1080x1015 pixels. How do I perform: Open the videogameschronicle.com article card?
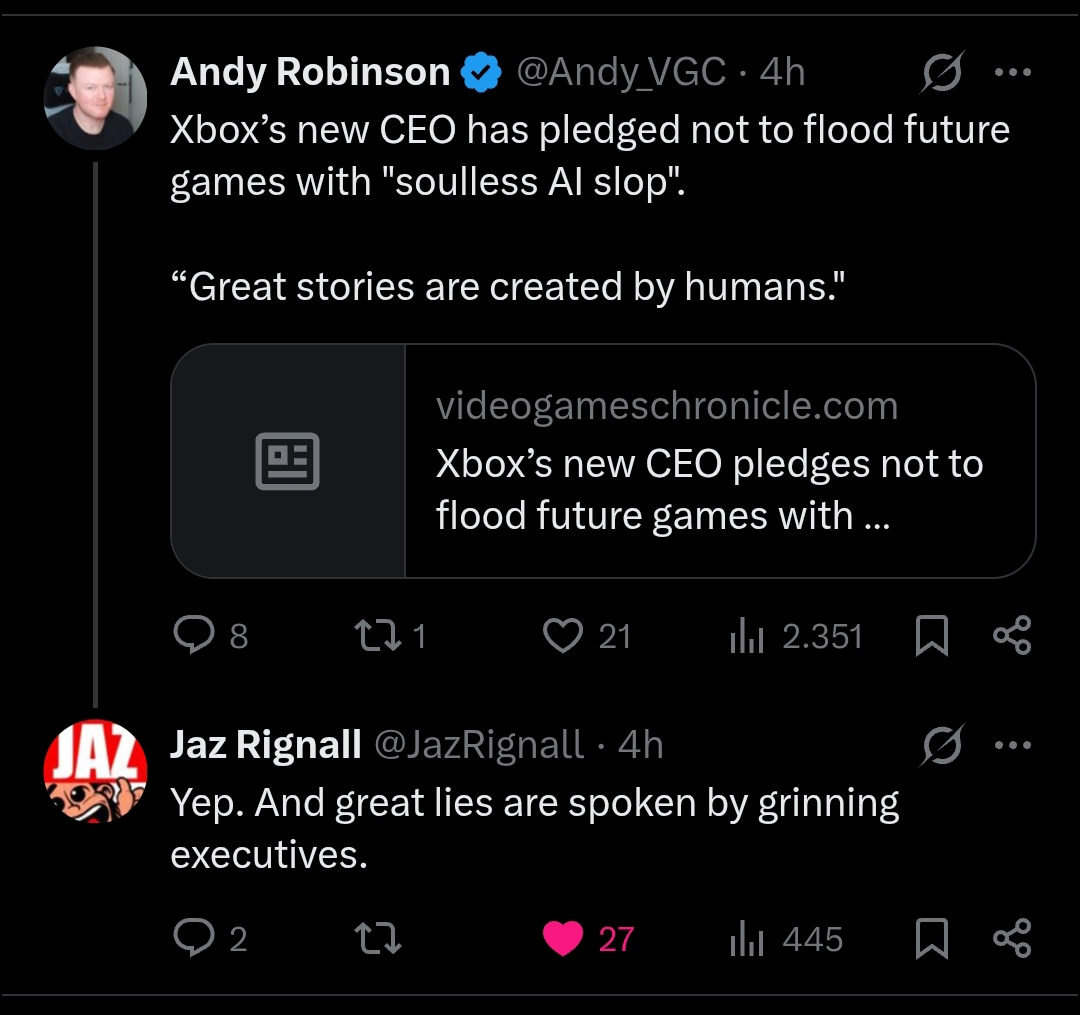click(x=603, y=461)
